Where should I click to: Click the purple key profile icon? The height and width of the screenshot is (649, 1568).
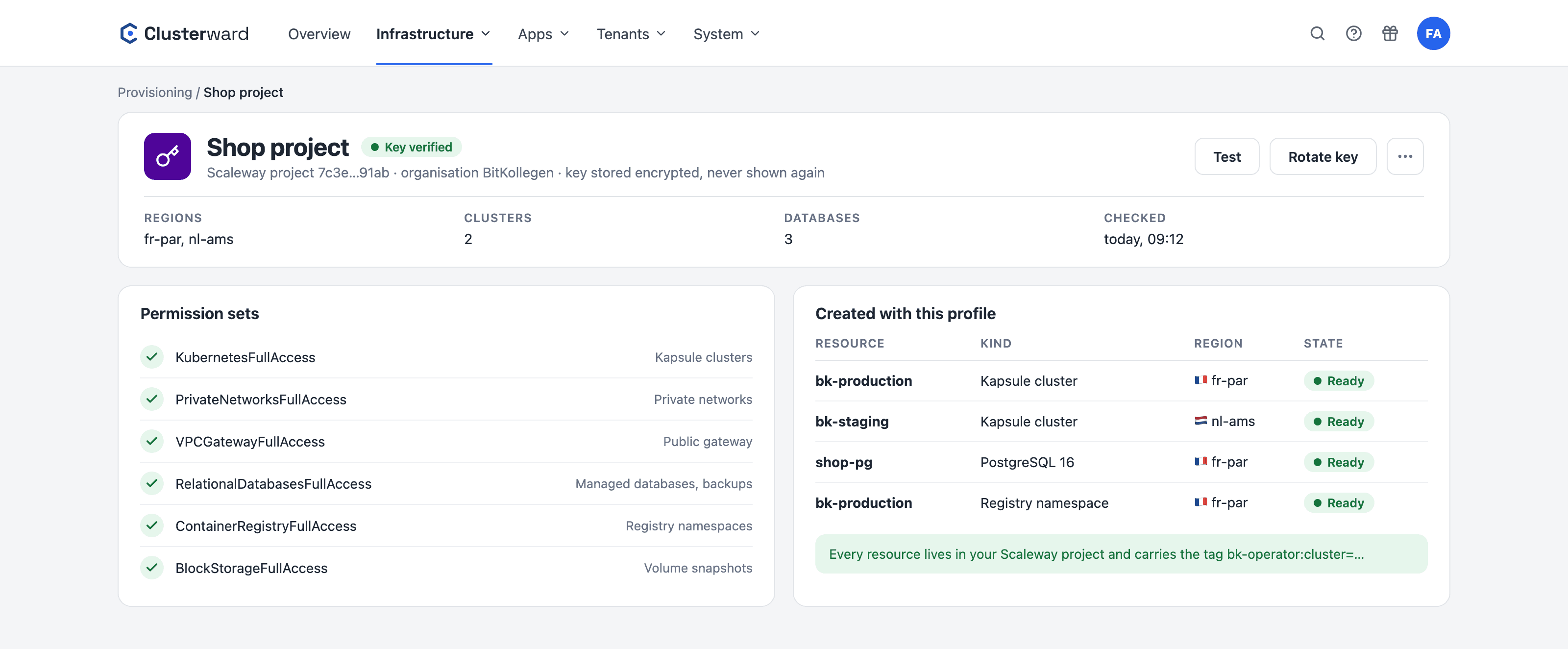click(x=168, y=156)
